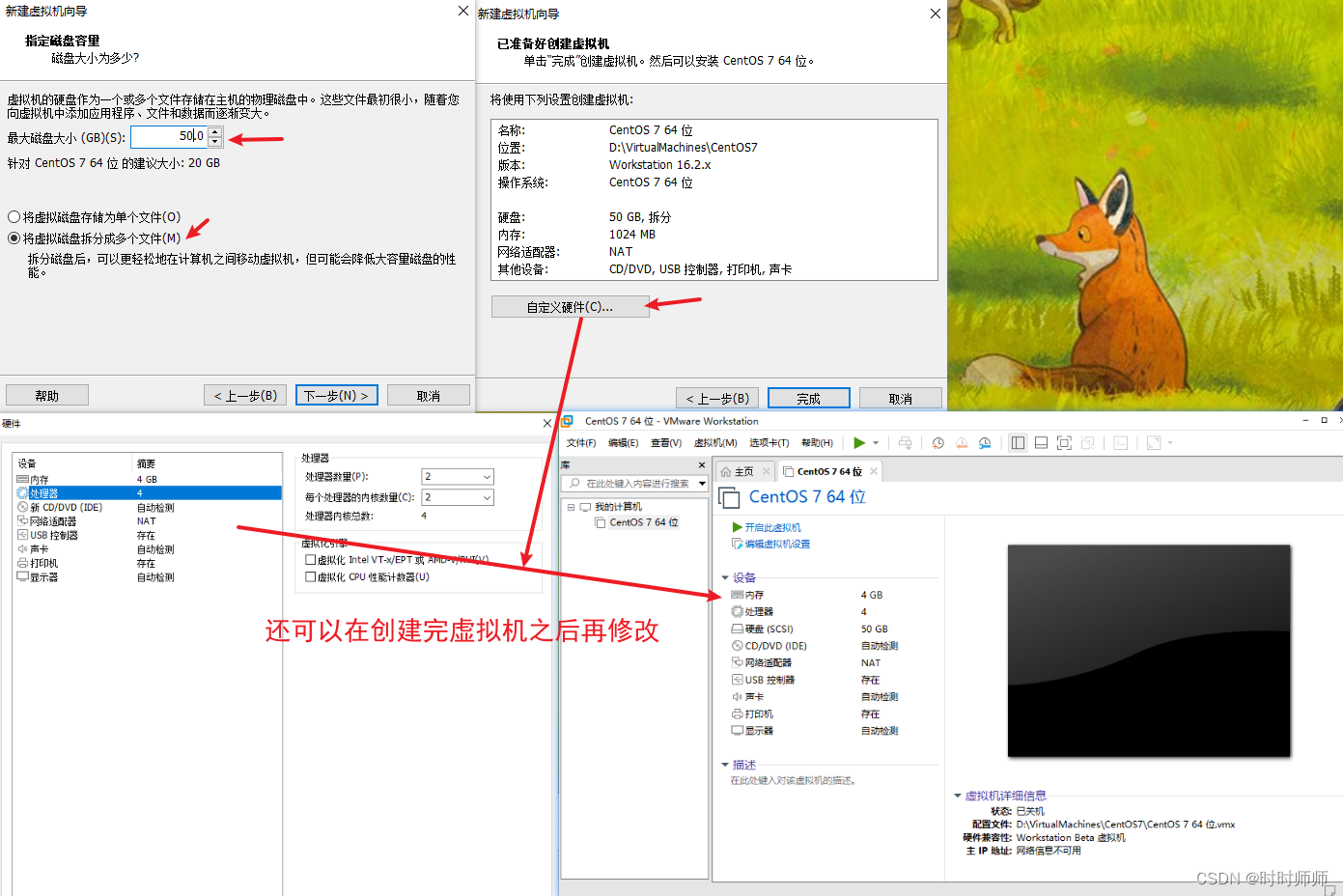
Task: Decrease disk size with down stepper arrow
Action: click(x=215, y=142)
